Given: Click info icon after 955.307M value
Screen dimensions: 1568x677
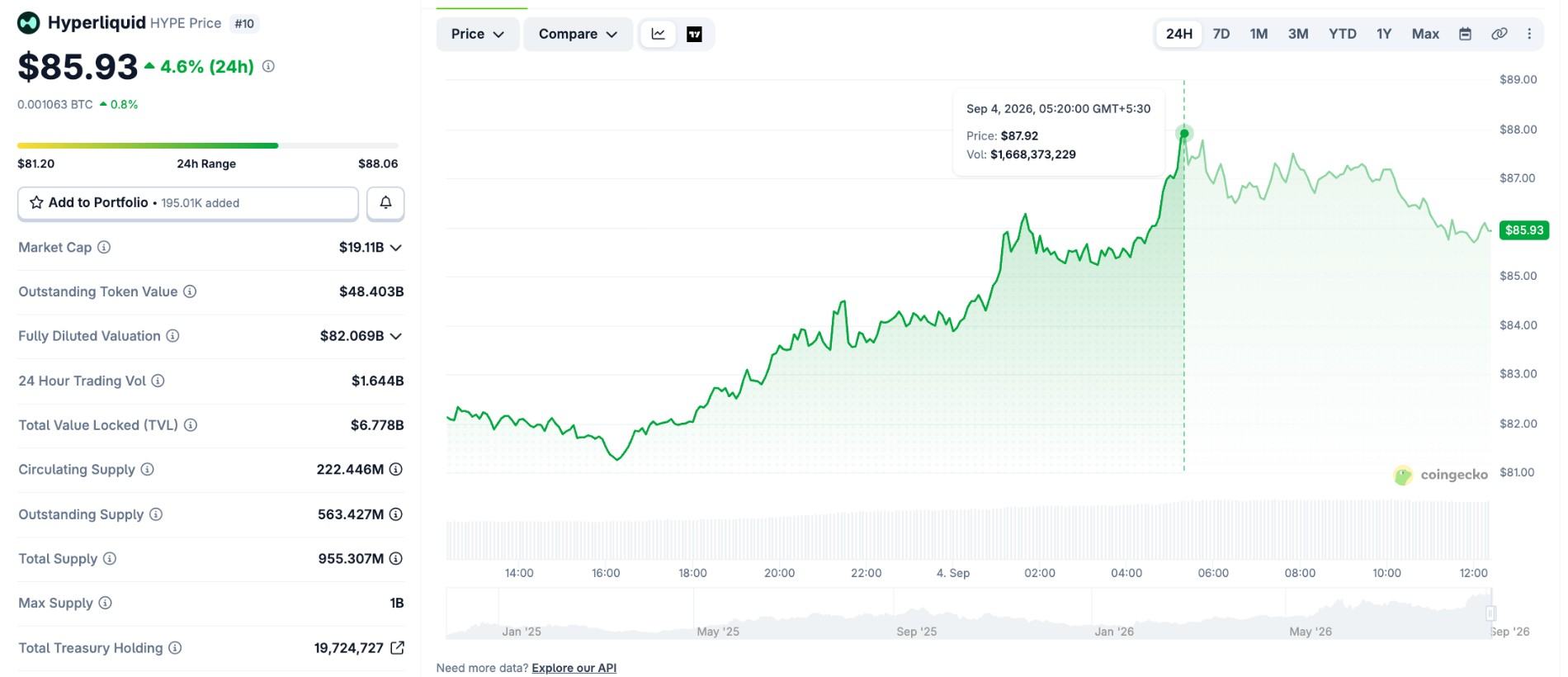Looking at the screenshot, I should pos(396,558).
